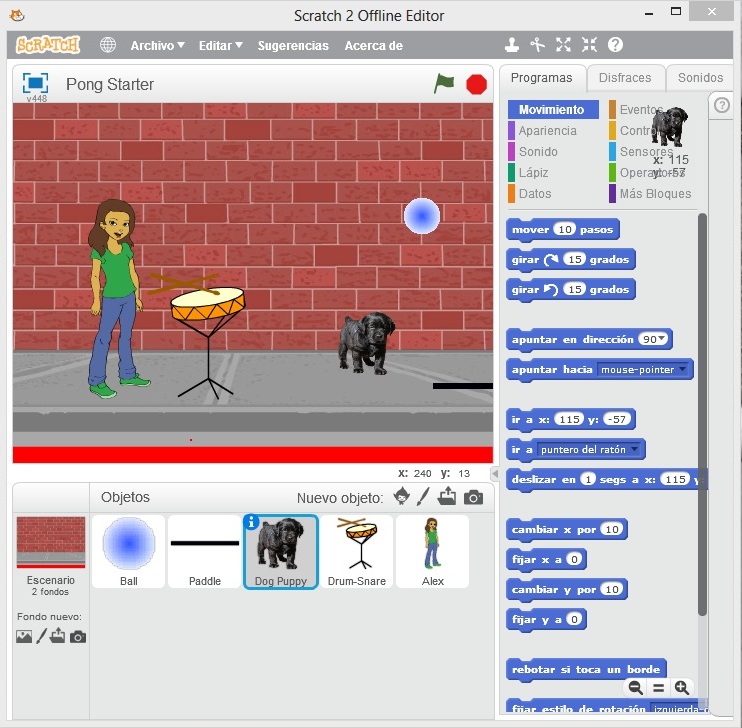Screen dimensions: 742x728
Task: Take new backdrop photo from camera
Action: (78, 637)
